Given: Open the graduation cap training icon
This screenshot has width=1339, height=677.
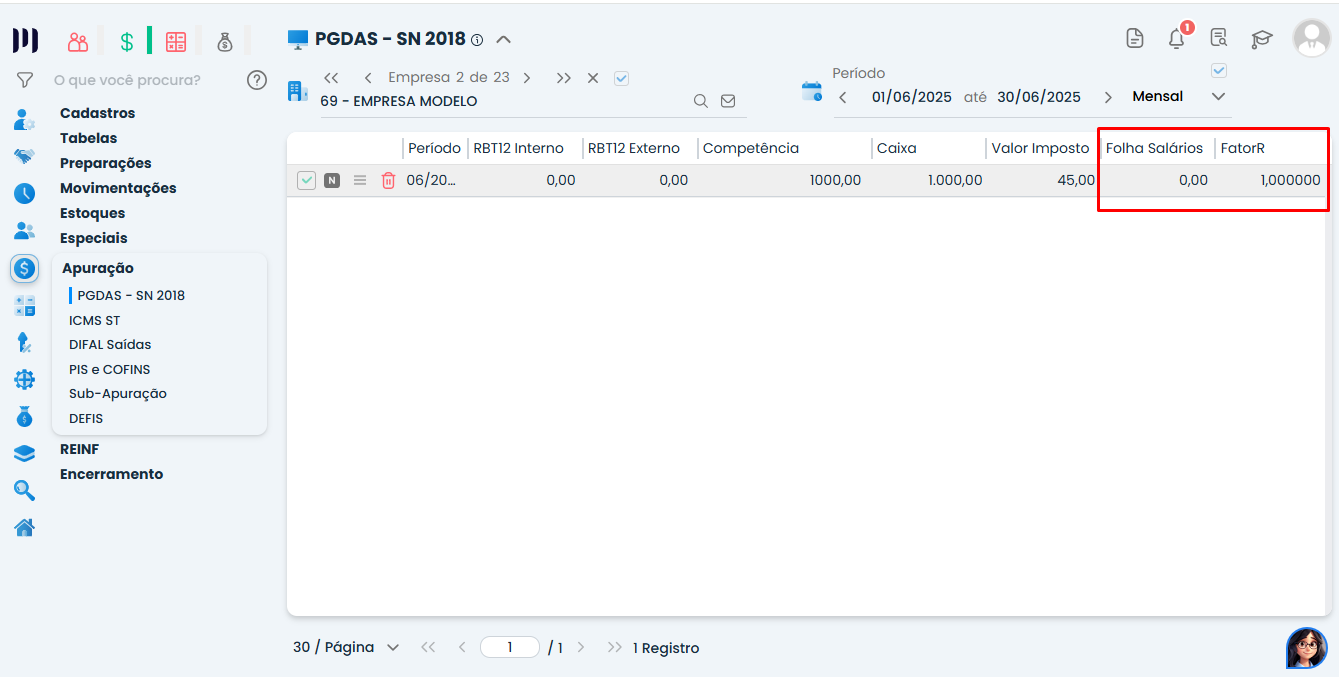Looking at the screenshot, I should [x=1262, y=39].
